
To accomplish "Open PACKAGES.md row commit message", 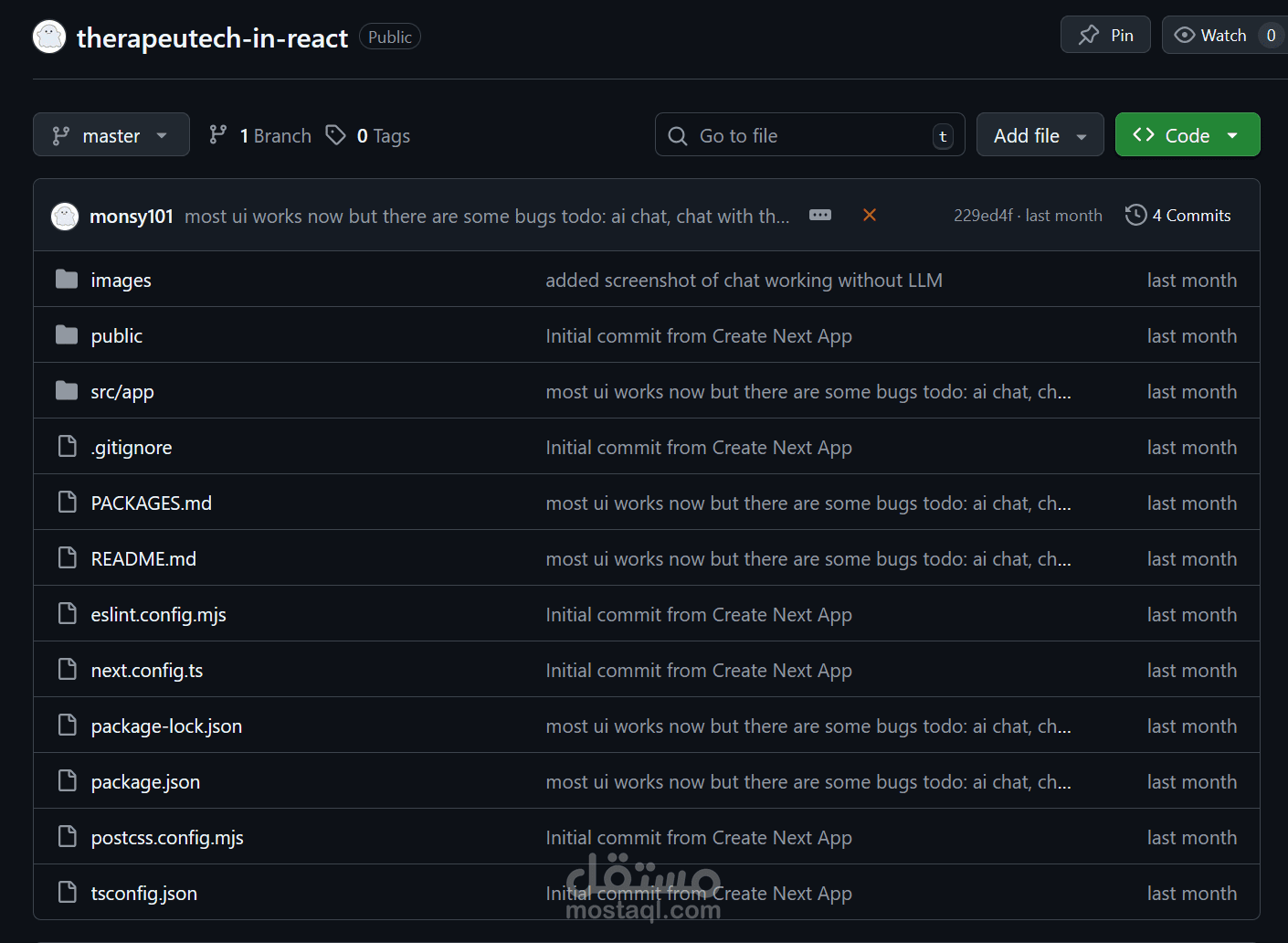I will point(808,503).
